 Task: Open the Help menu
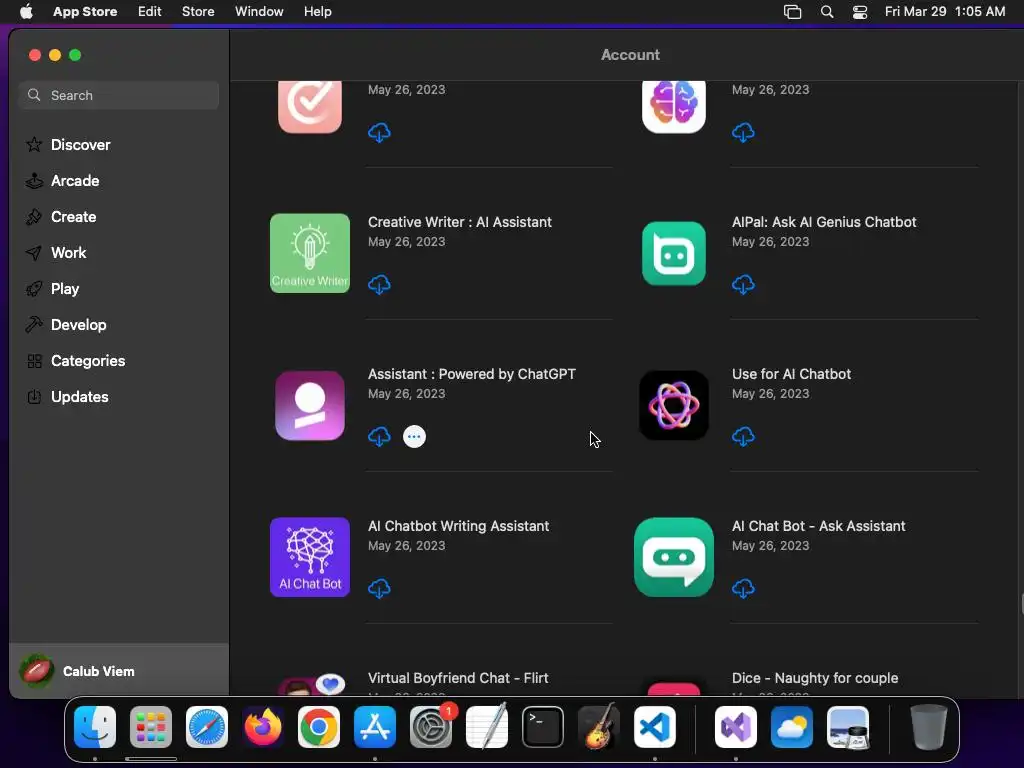pos(317,12)
